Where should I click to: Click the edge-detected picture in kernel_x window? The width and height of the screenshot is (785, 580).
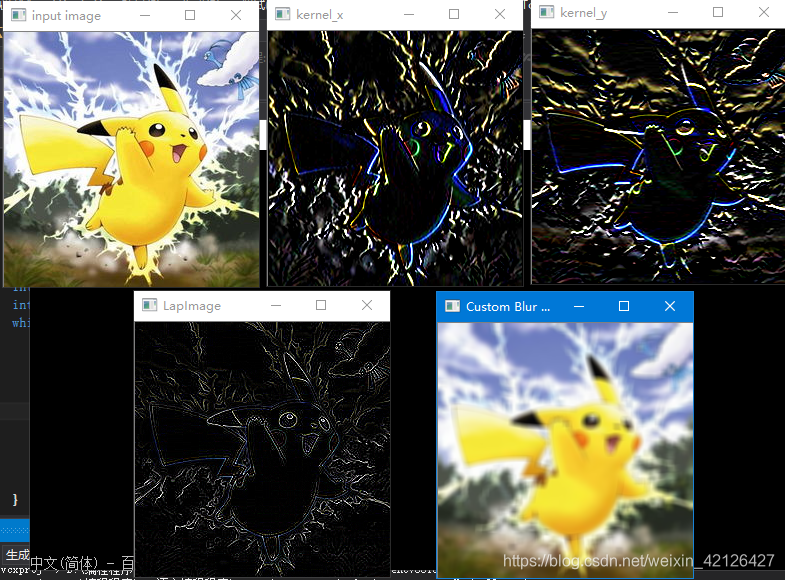(395, 158)
